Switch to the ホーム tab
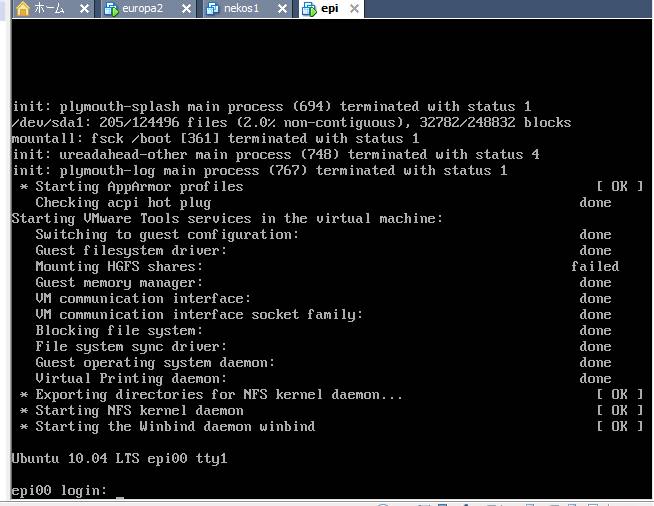654x506 pixels. click(49, 9)
